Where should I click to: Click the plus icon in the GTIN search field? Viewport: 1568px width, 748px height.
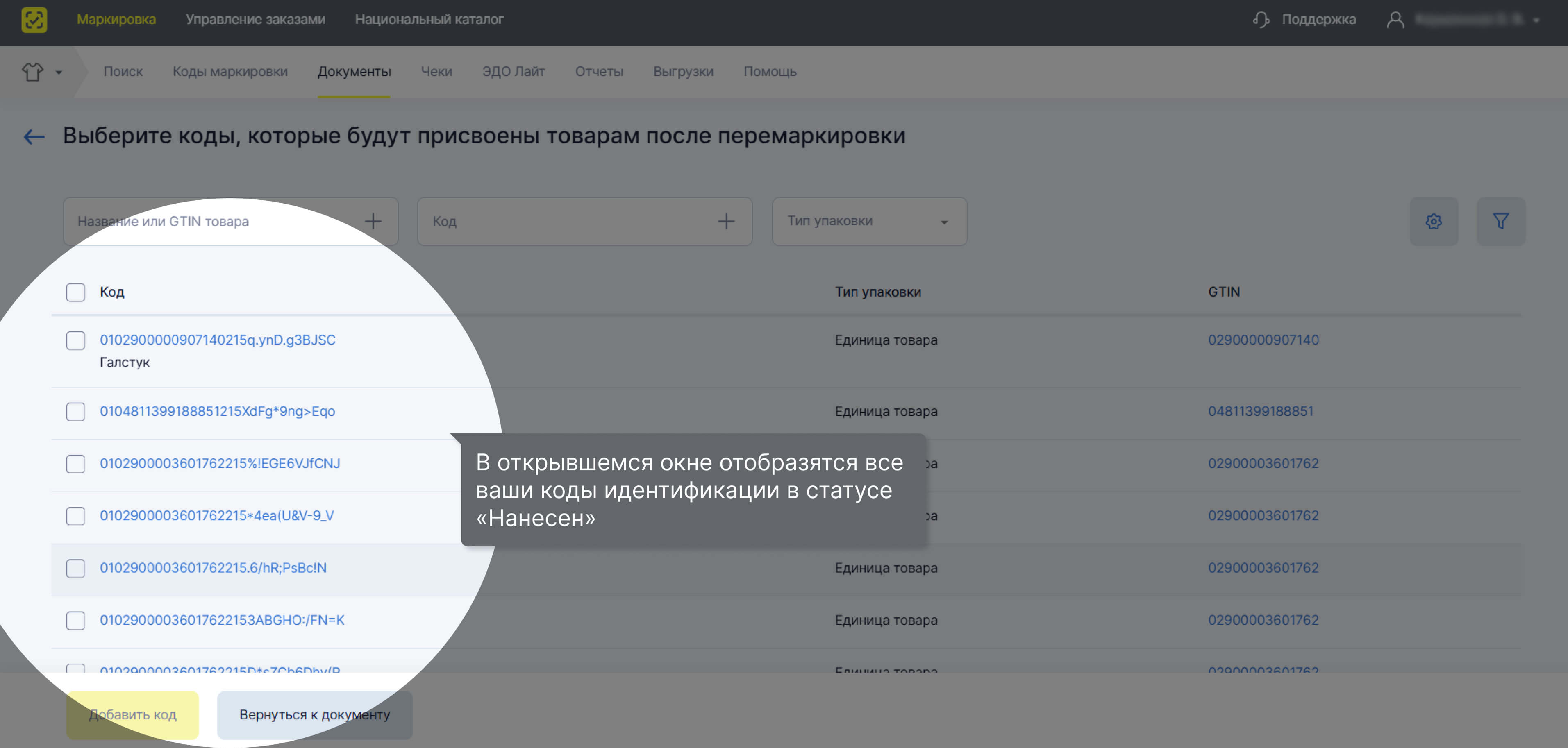[373, 221]
